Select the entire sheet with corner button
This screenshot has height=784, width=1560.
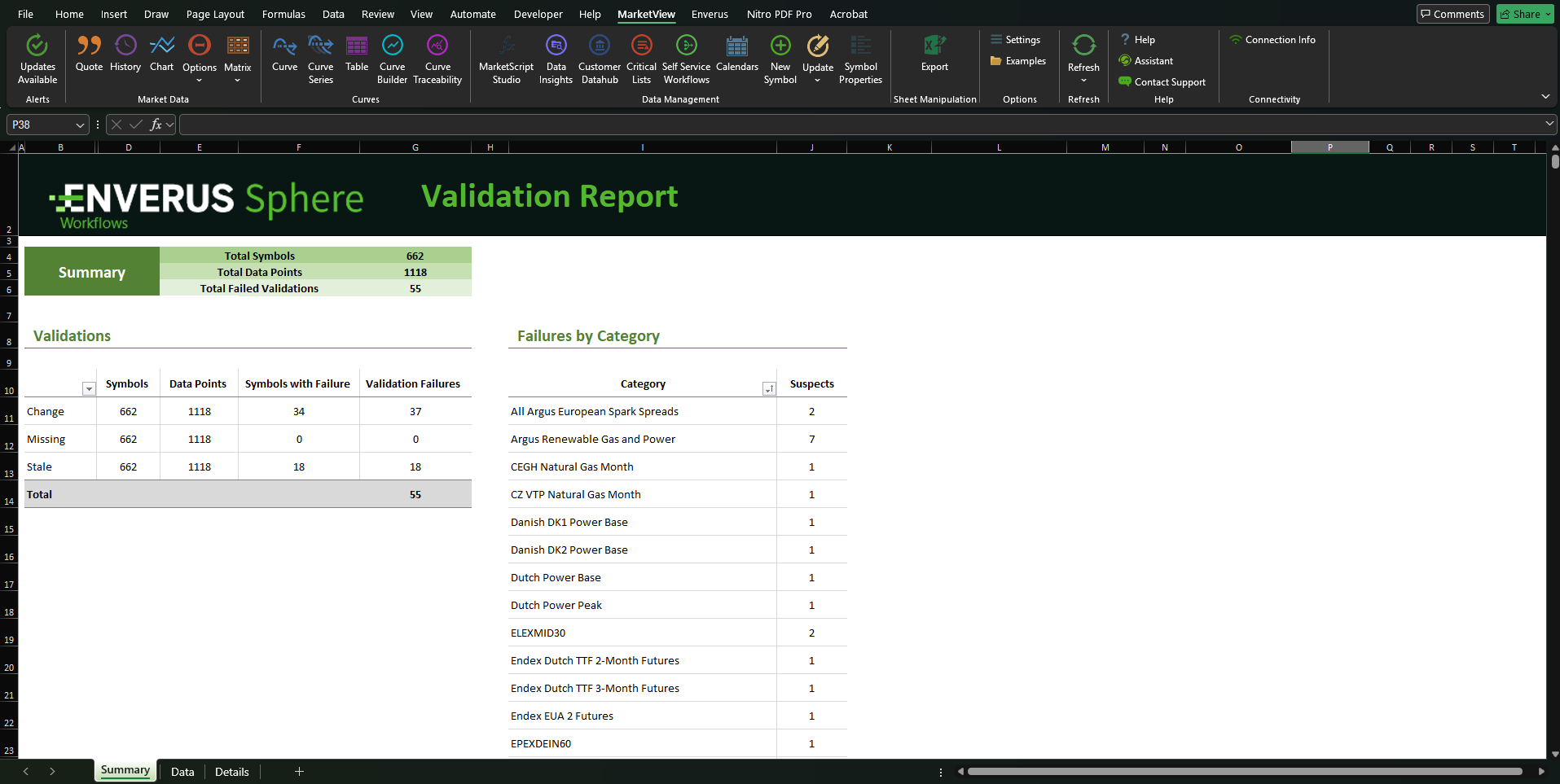pos(11,147)
